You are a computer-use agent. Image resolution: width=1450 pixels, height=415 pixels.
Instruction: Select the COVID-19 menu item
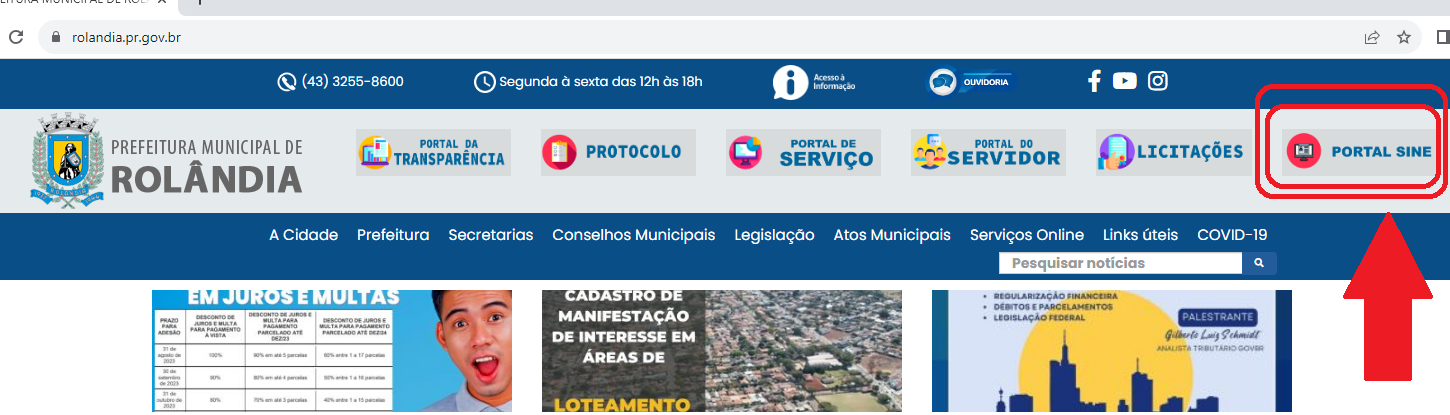click(1231, 235)
